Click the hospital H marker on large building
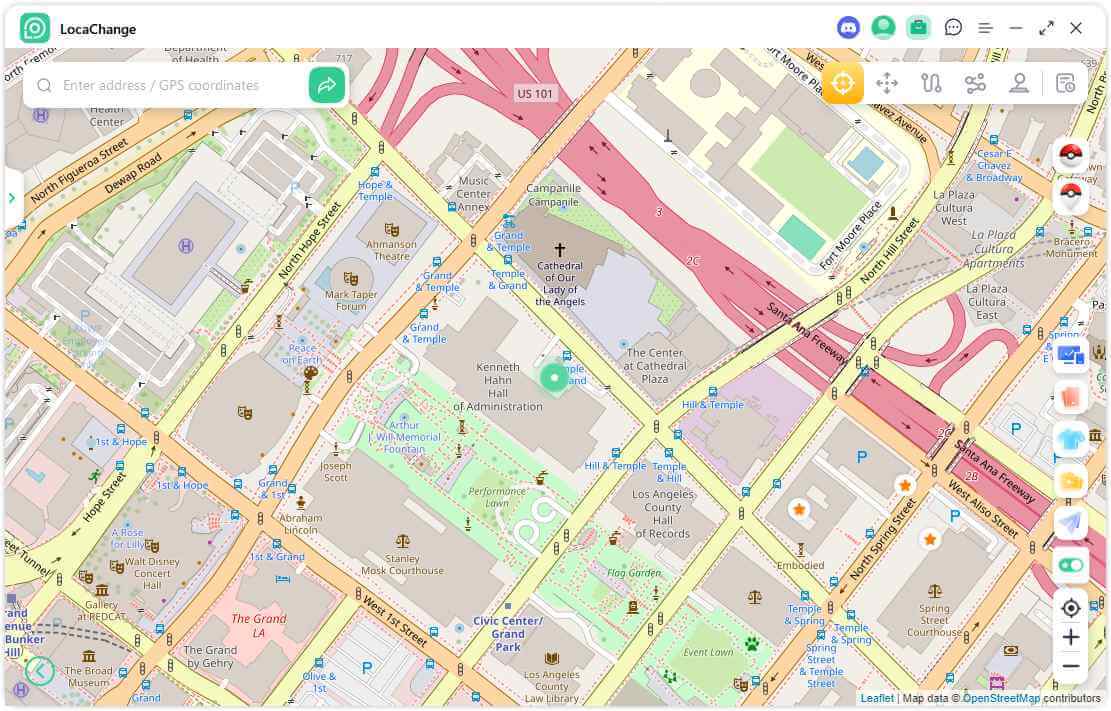The image size is (1111, 711). pos(186,246)
